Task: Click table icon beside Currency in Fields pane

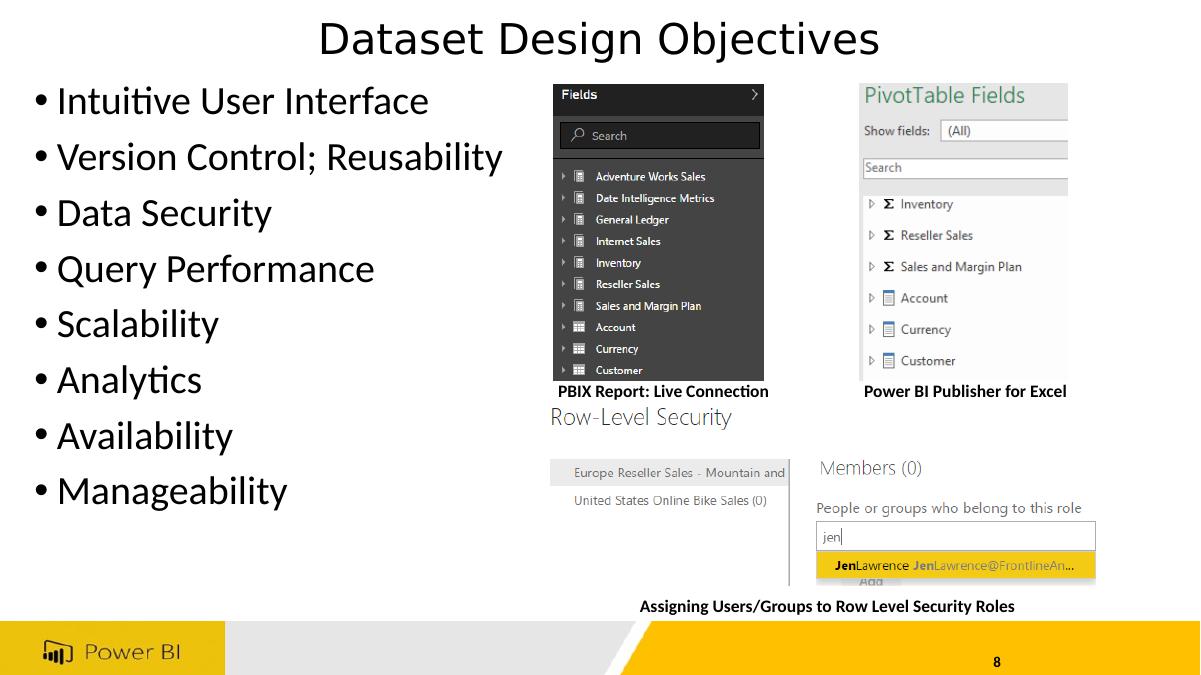Action: (579, 349)
